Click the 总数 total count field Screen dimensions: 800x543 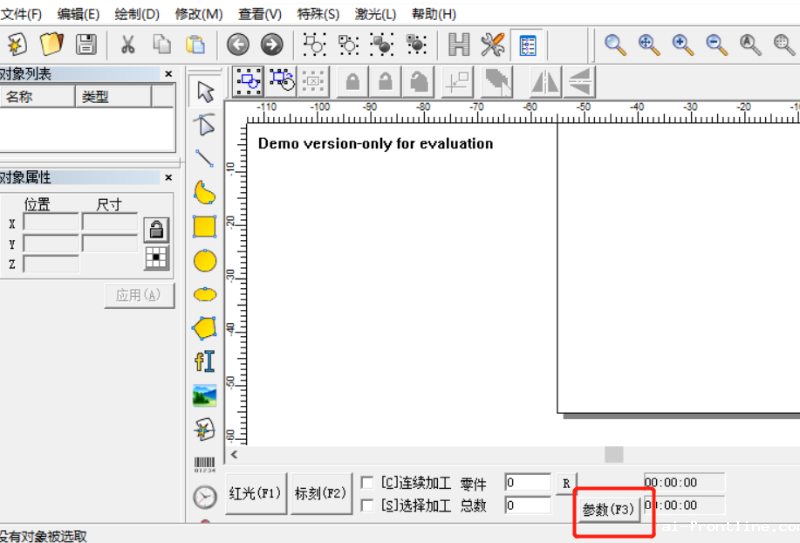click(x=527, y=505)
